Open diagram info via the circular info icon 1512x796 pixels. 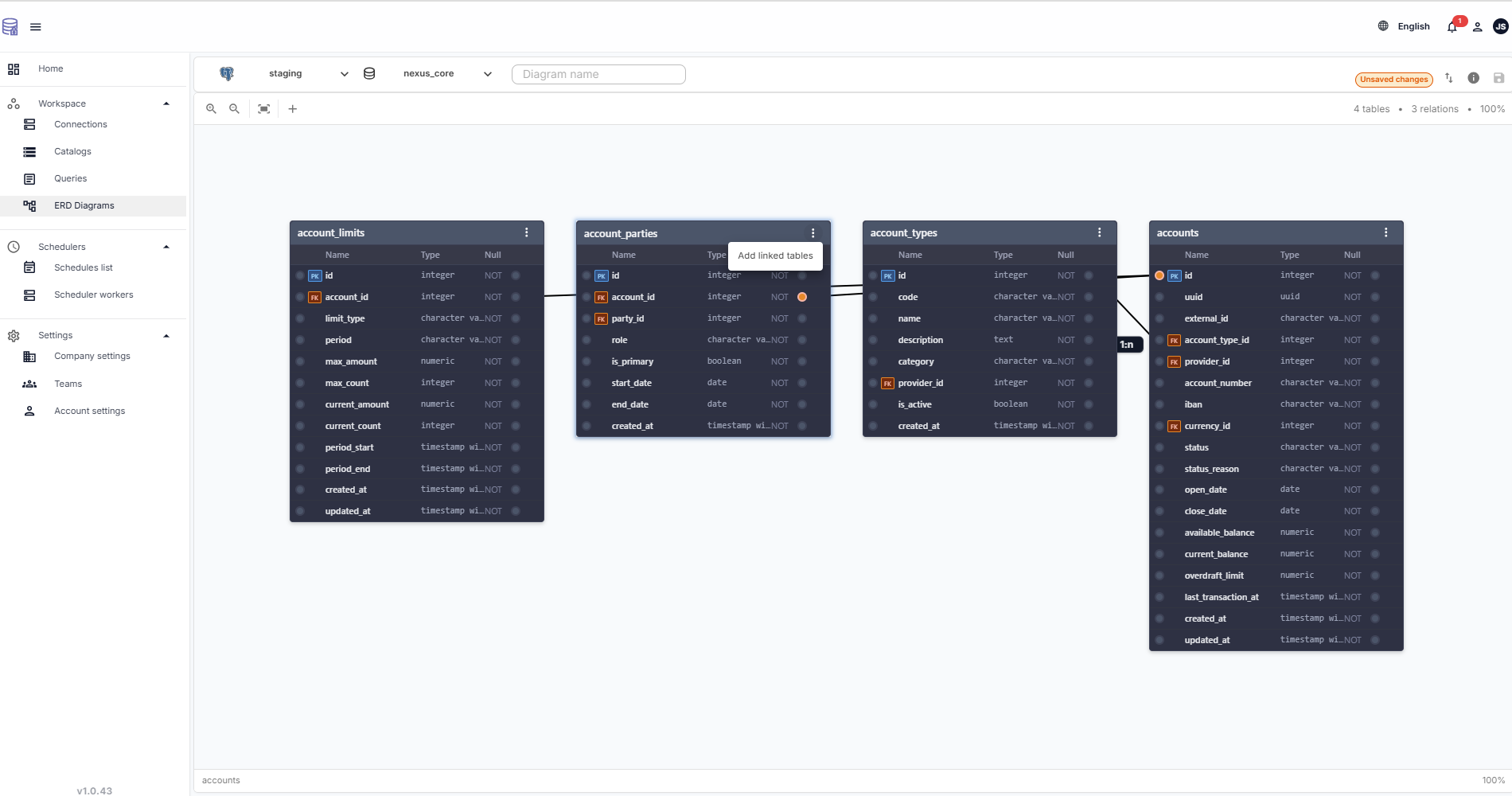click(x=1473, y=78)
